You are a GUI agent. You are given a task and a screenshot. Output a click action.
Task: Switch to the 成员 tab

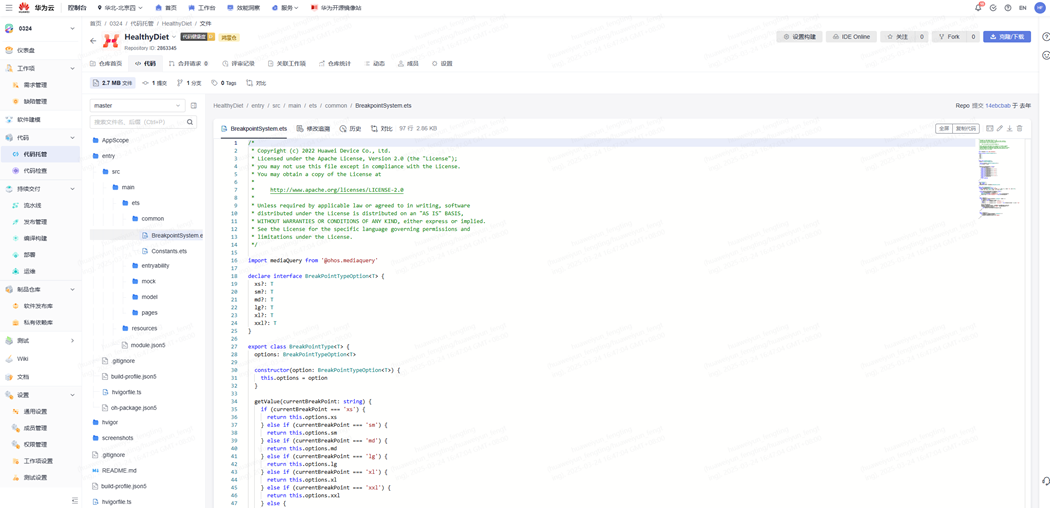[408, 64]
